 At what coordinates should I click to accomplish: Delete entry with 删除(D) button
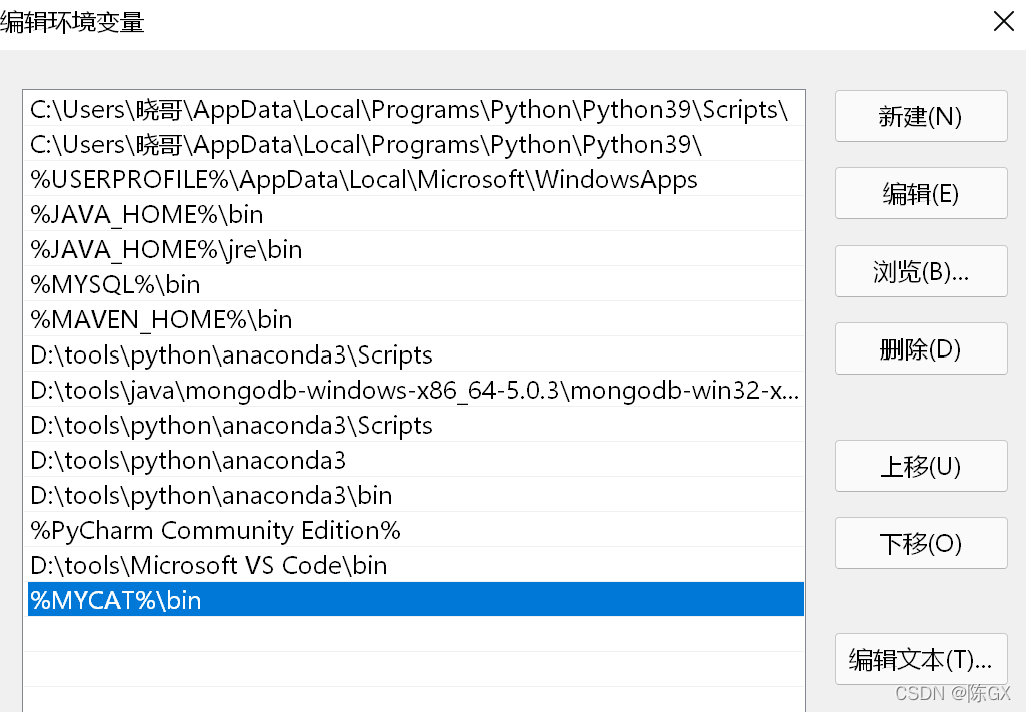[x=921, y=349]
